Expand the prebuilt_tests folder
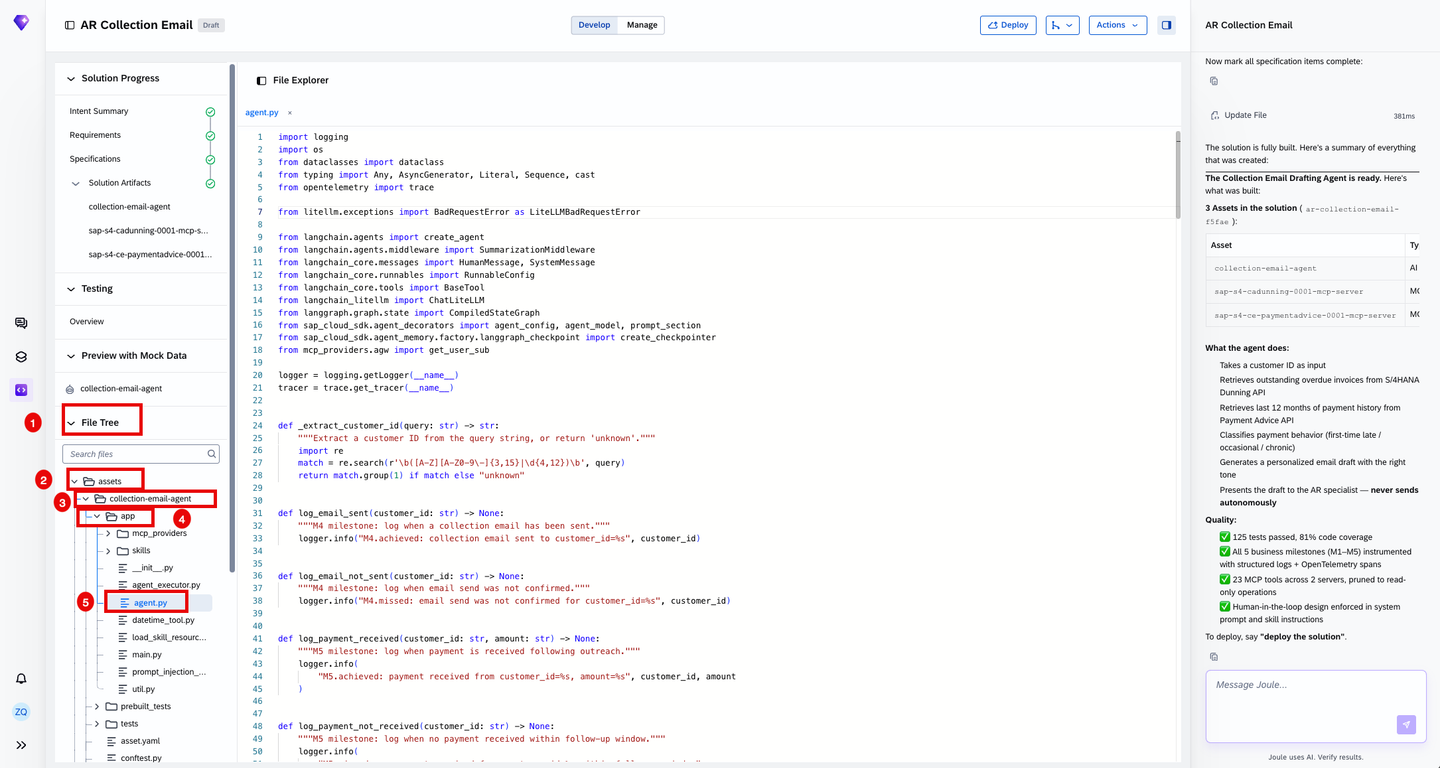 point(97,707)
